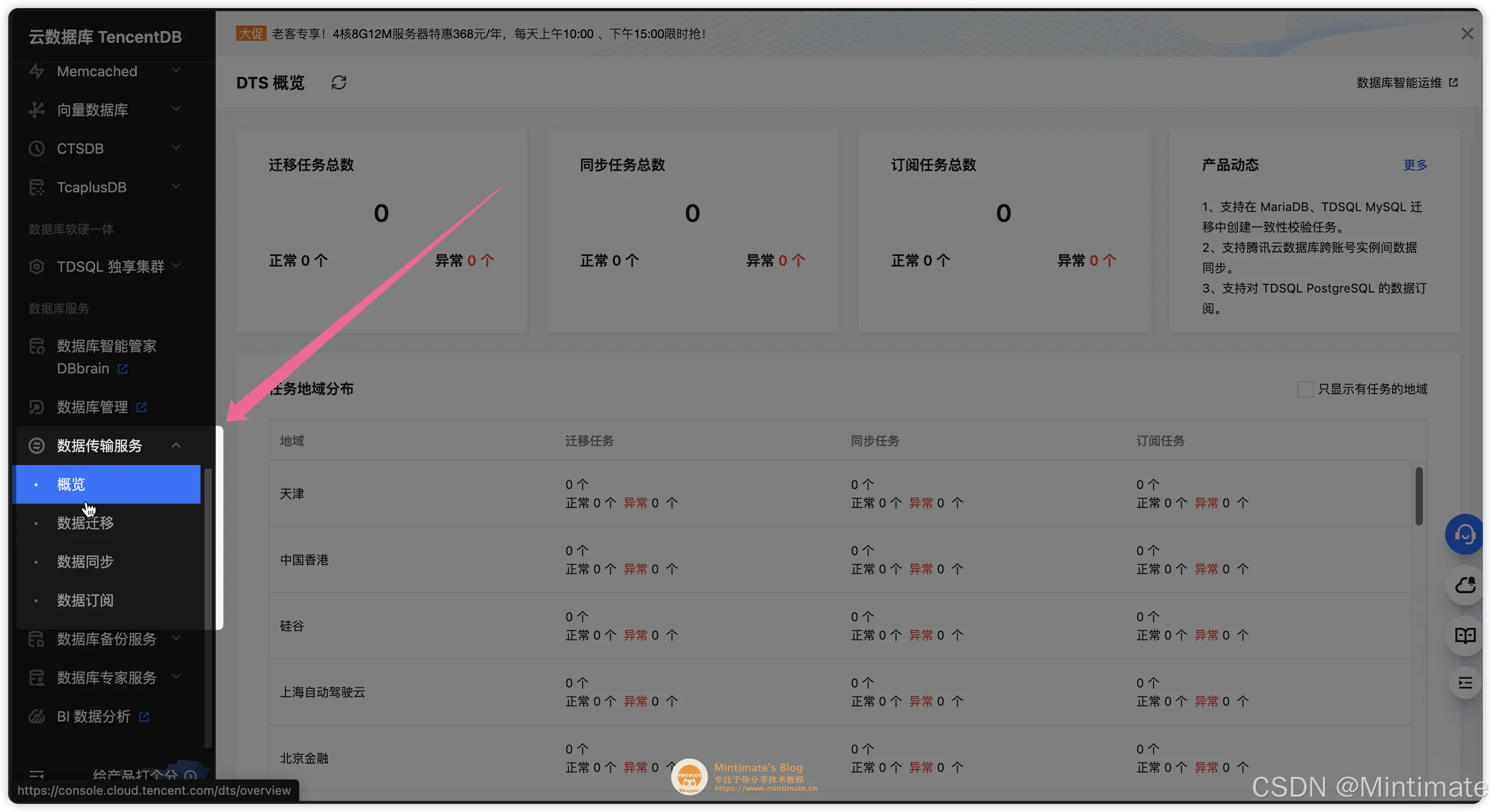The height and width of the screenshot is (812, 1491).
Task: Click the vector database sidebar icon
Action: click(x=37, y=110)
